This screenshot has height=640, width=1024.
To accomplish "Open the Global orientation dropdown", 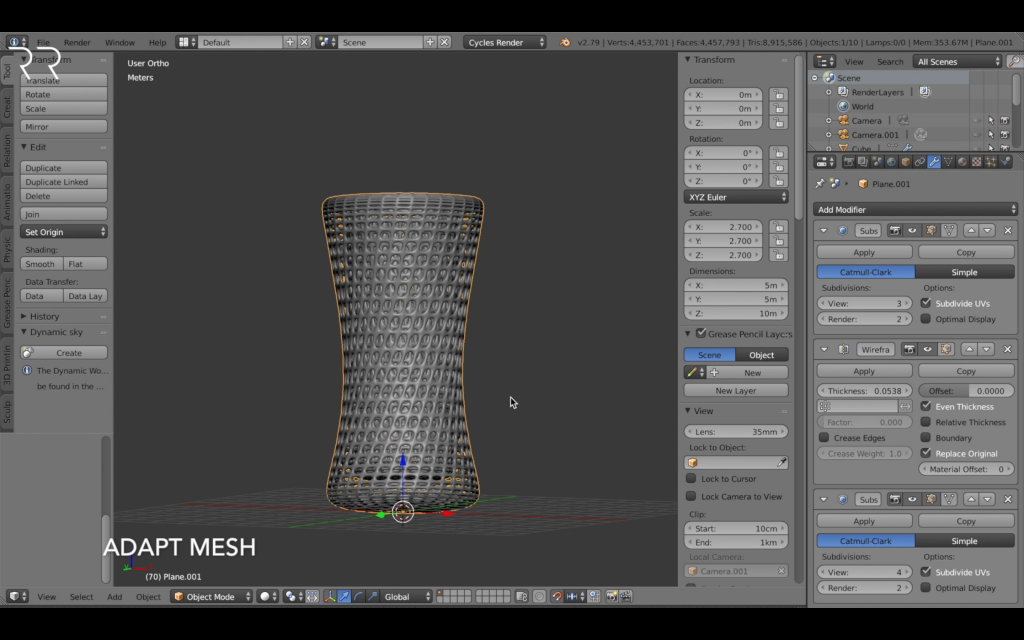I will tap(406, 596).
